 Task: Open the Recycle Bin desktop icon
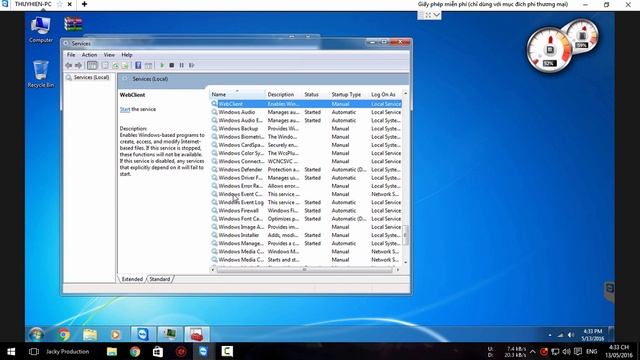click(x=41, y=74)
